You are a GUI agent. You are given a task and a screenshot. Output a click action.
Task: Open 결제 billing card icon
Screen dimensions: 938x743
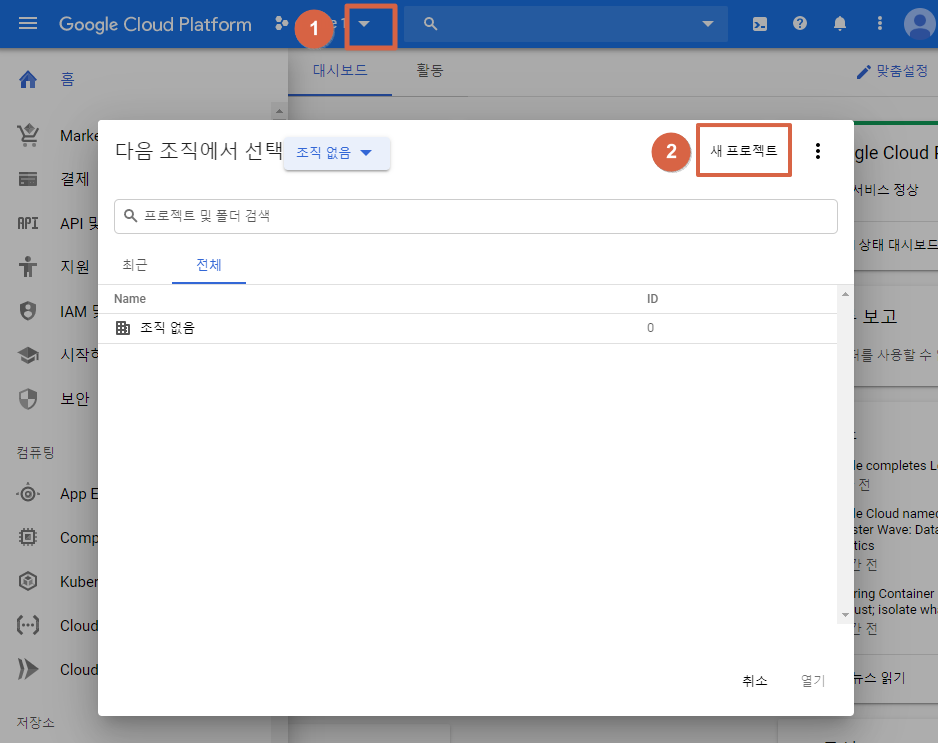pos(28,179)
